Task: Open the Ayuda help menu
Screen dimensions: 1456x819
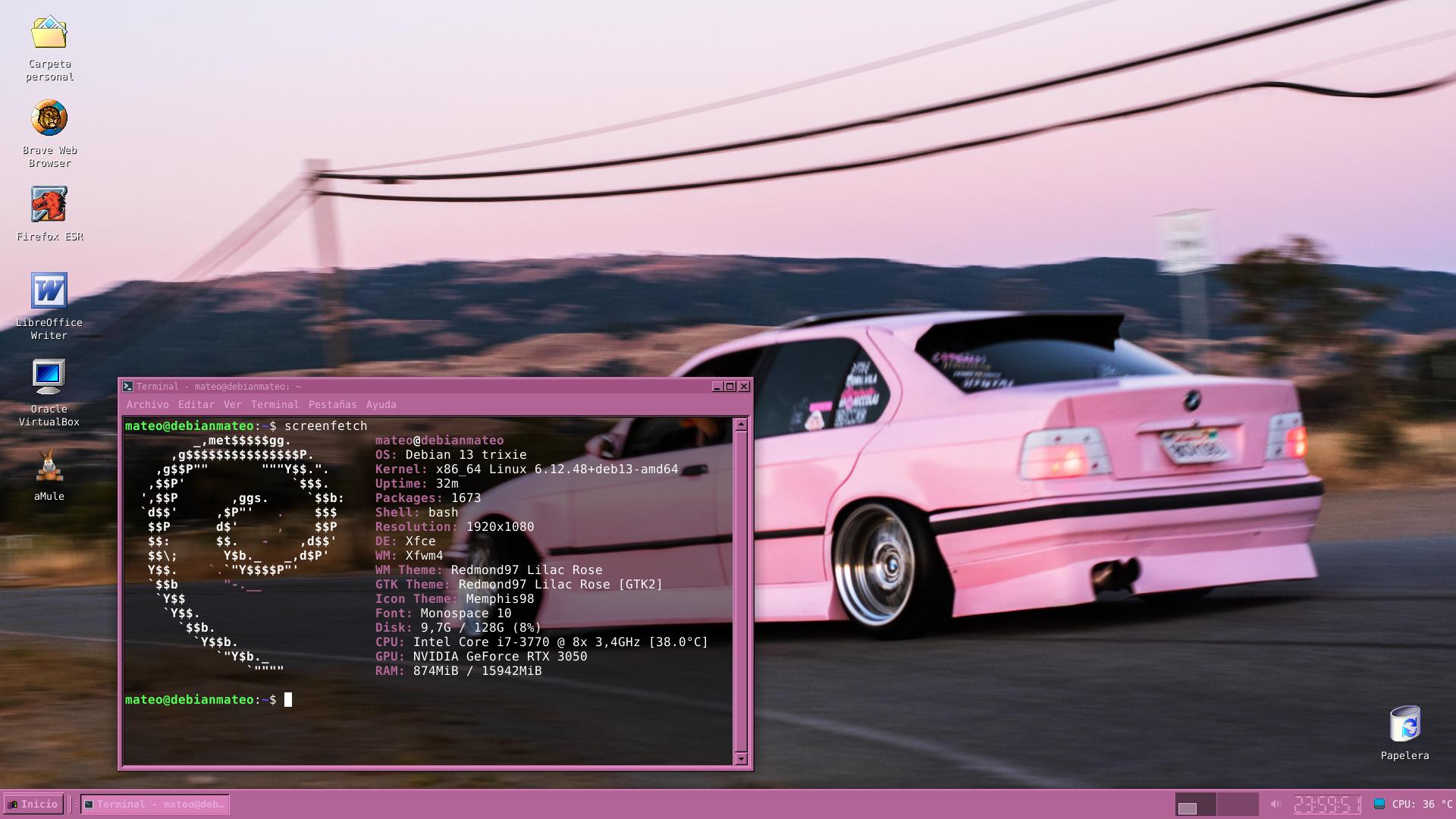Action: coord(381,405)
